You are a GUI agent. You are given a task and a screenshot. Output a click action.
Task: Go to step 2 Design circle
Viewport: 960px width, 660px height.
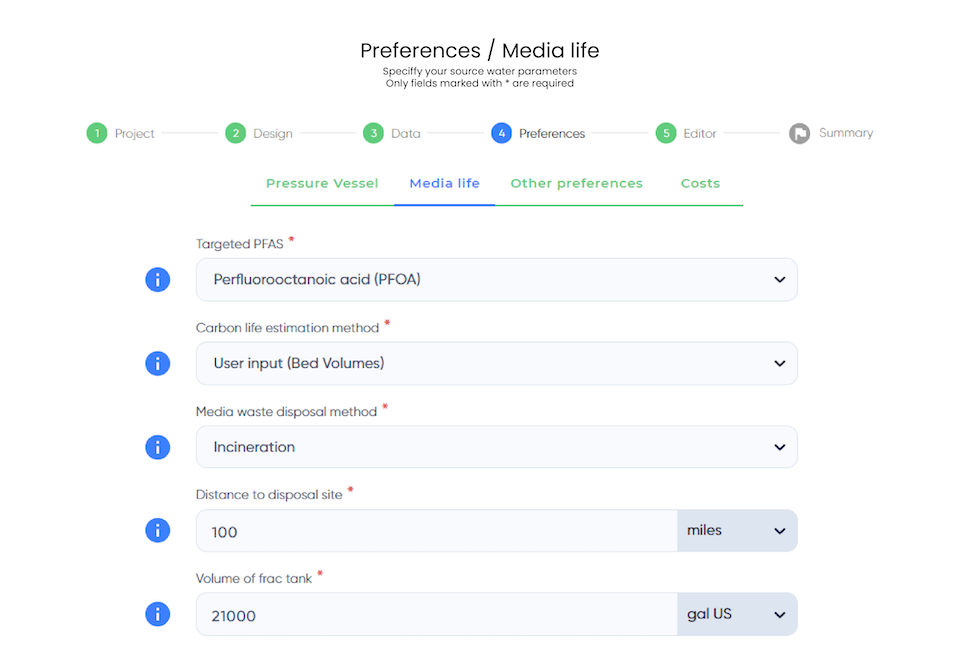236,133
